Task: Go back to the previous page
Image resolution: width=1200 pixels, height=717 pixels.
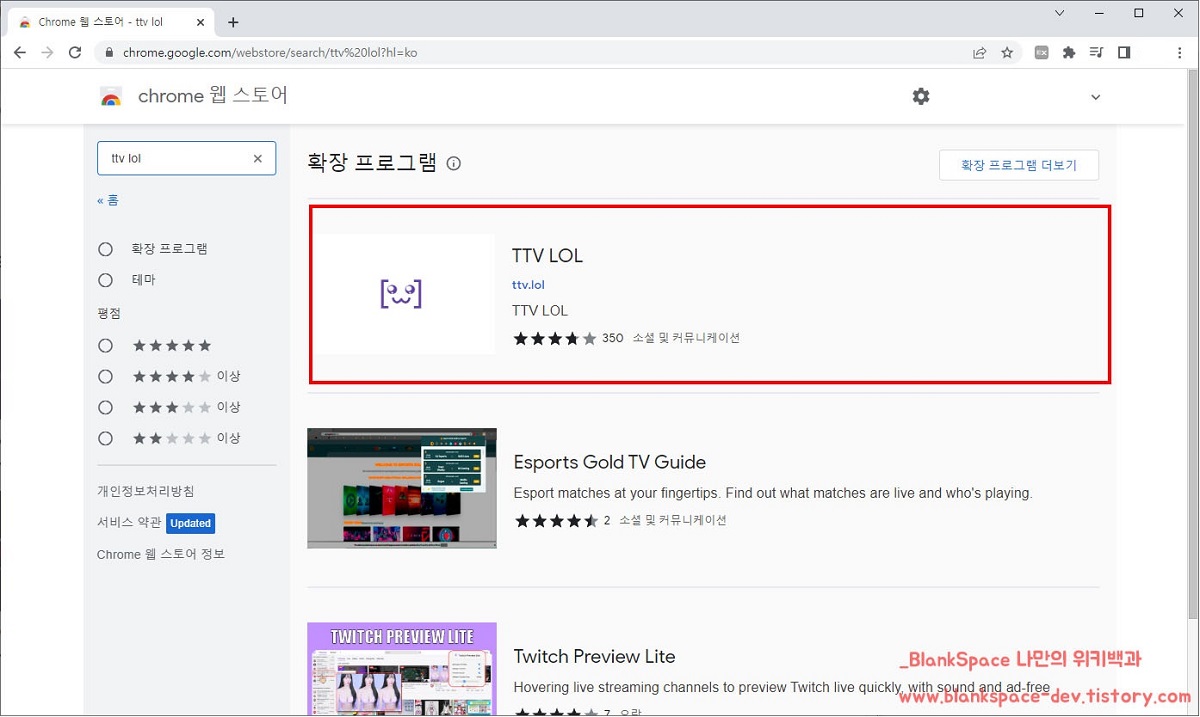Action: 20,53
